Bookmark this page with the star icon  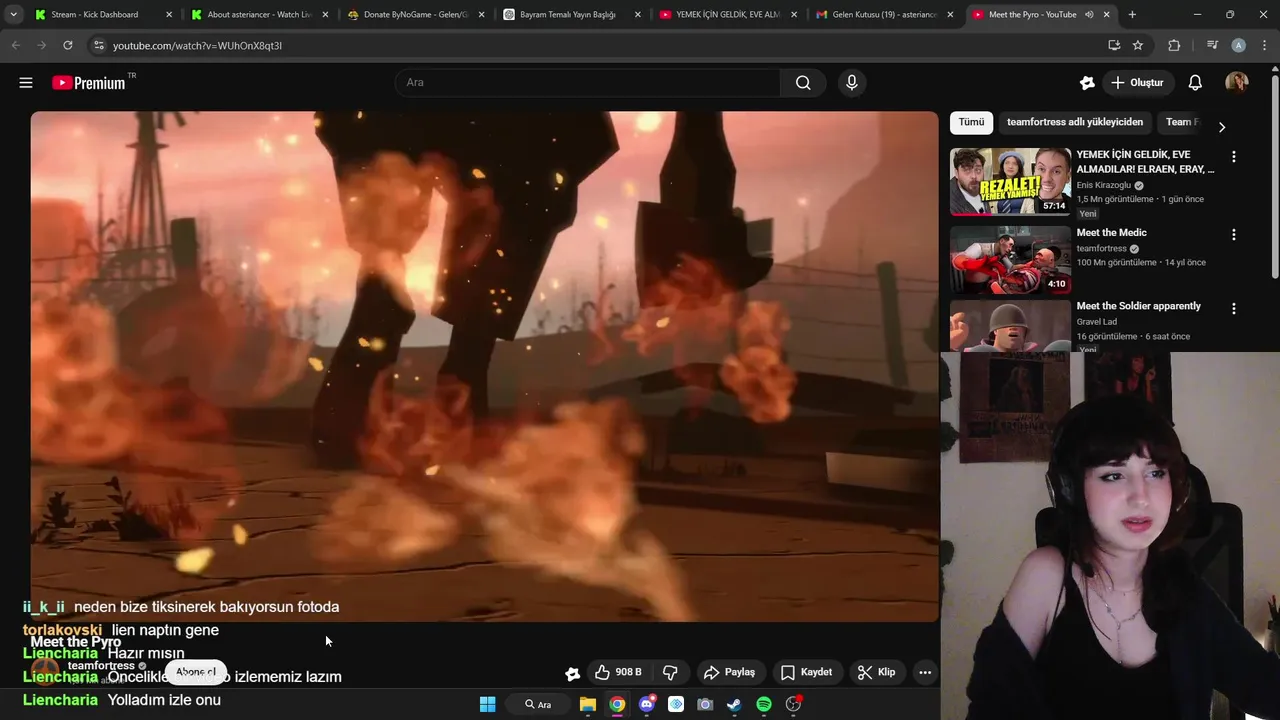pos(1138,45)
